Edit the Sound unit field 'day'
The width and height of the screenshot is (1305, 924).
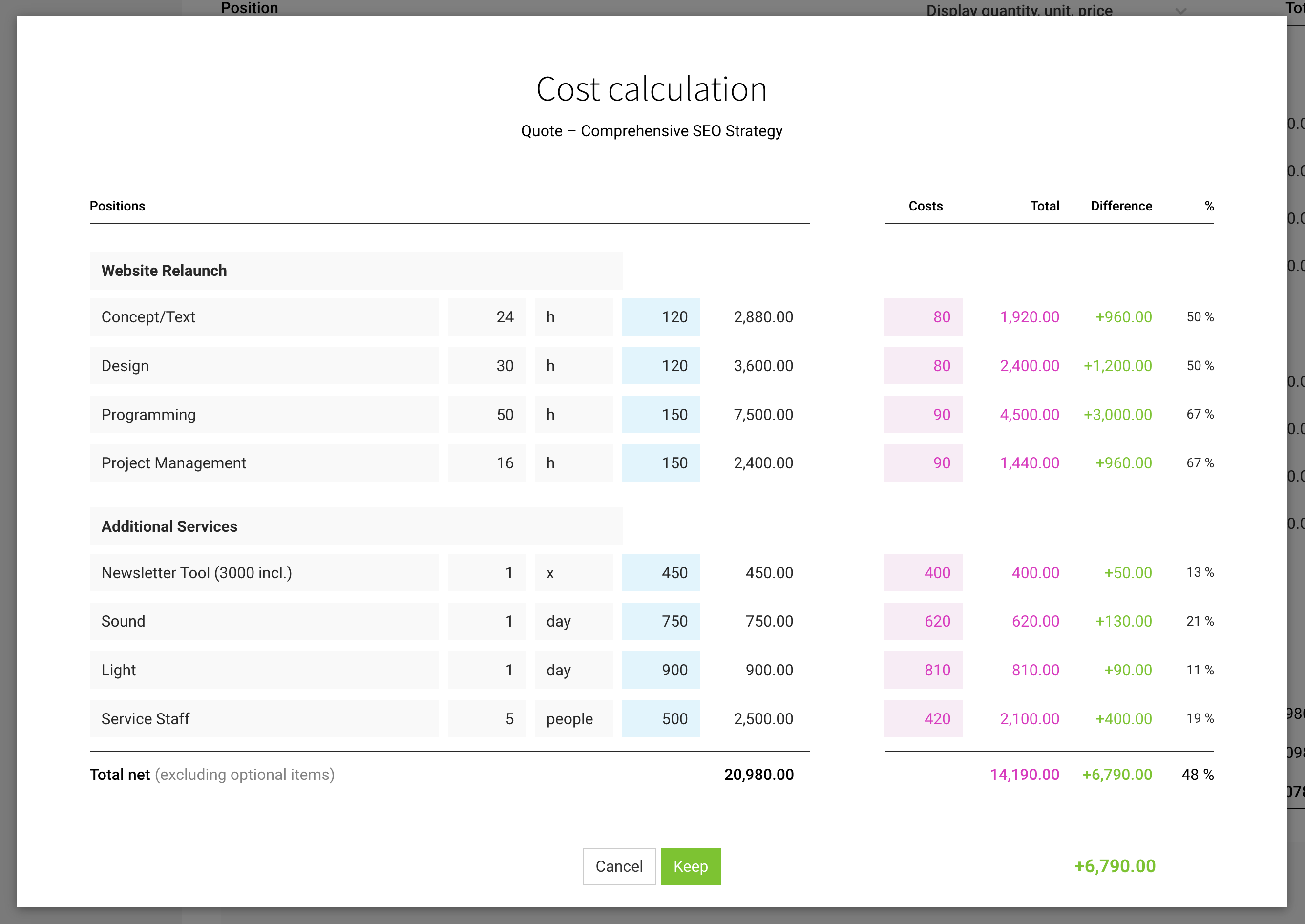coord(573,621)
